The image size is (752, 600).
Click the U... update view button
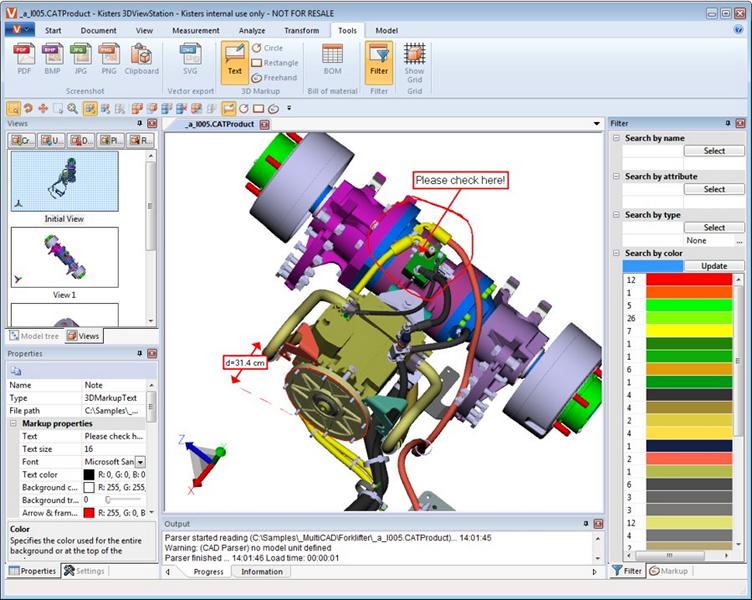coord(51,141)
